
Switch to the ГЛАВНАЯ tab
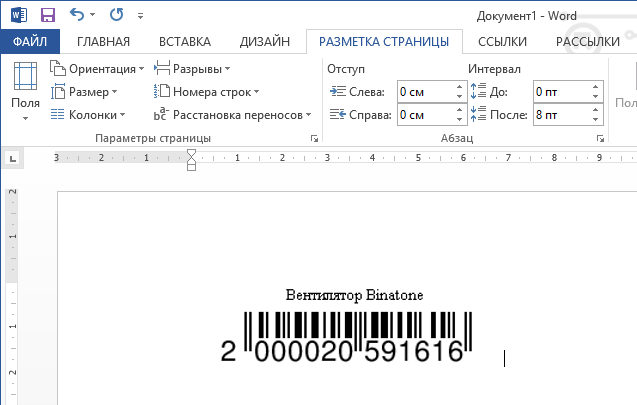click(104, 41)
